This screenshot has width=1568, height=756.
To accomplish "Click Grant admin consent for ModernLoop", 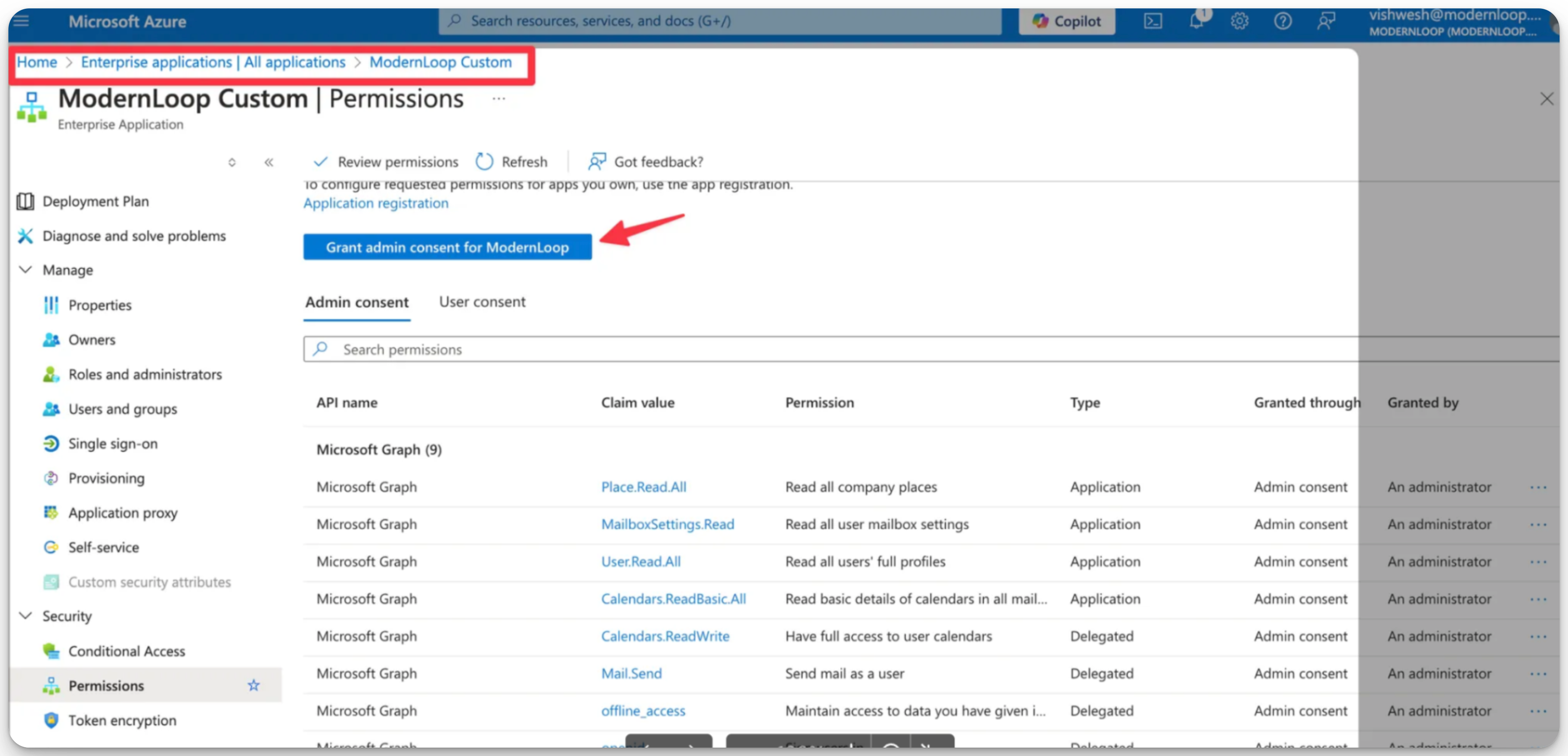I will [x=447, y=247].
